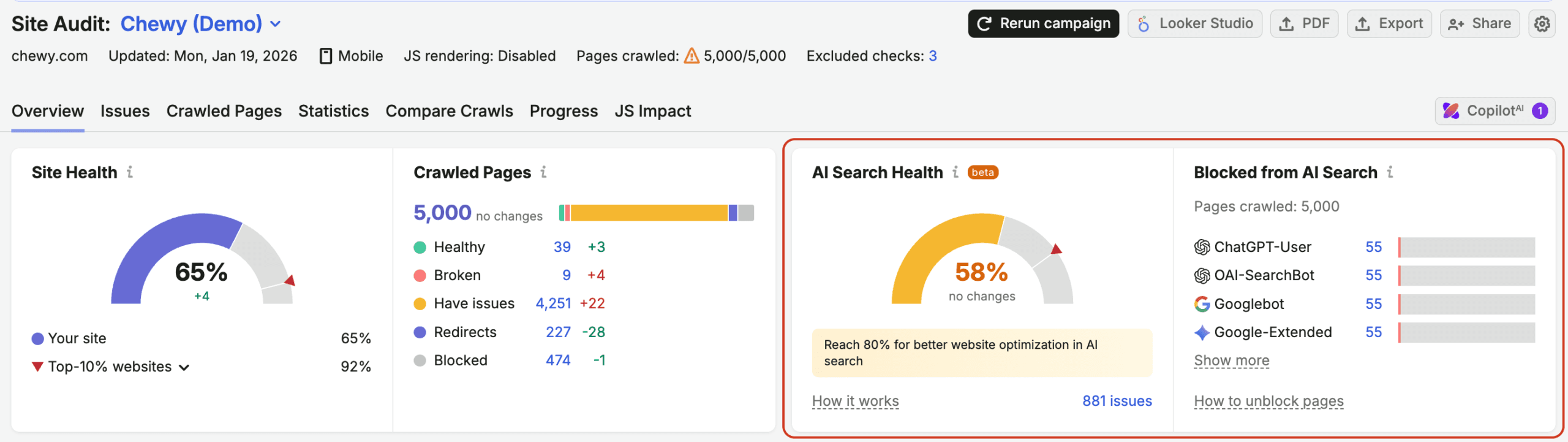Click the Pages crawled warning triangle icon
Viewport: 1568px width, 442px height.
click(x=692, y=56)
